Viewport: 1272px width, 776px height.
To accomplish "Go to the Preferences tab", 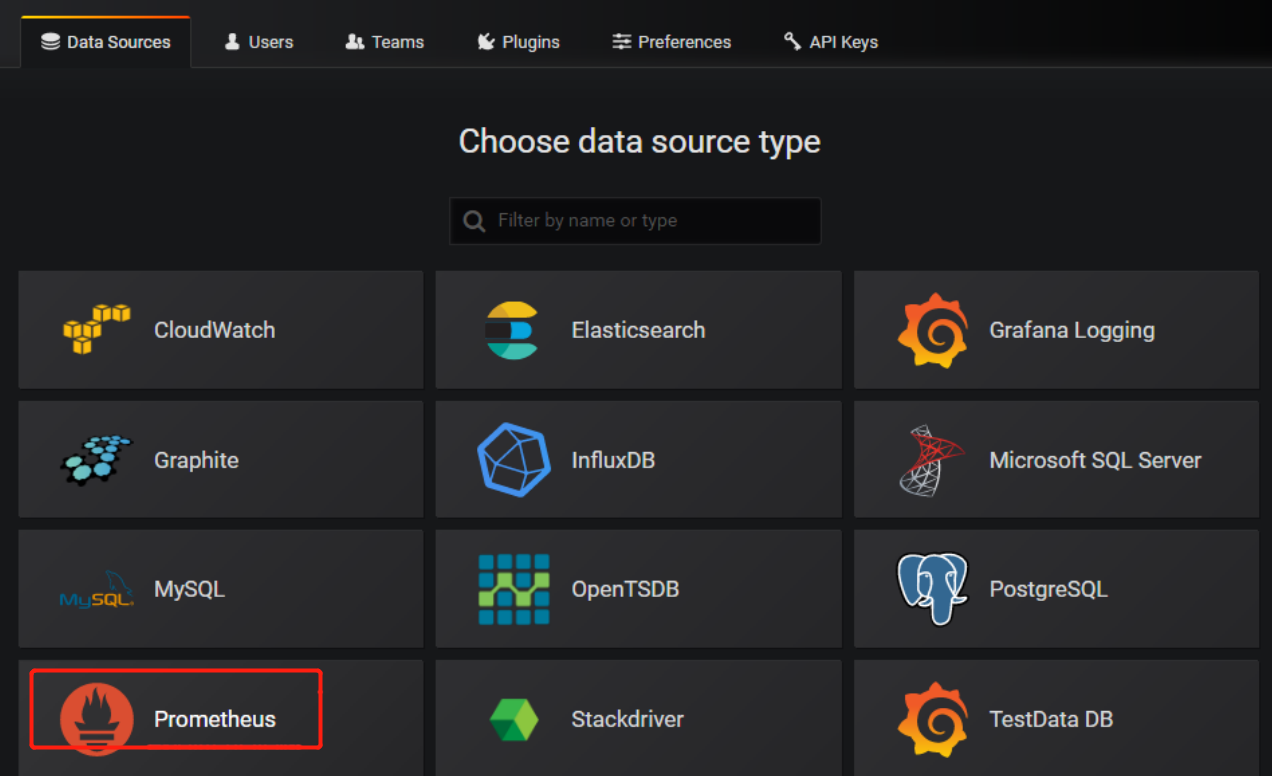I will pos(671,42).
